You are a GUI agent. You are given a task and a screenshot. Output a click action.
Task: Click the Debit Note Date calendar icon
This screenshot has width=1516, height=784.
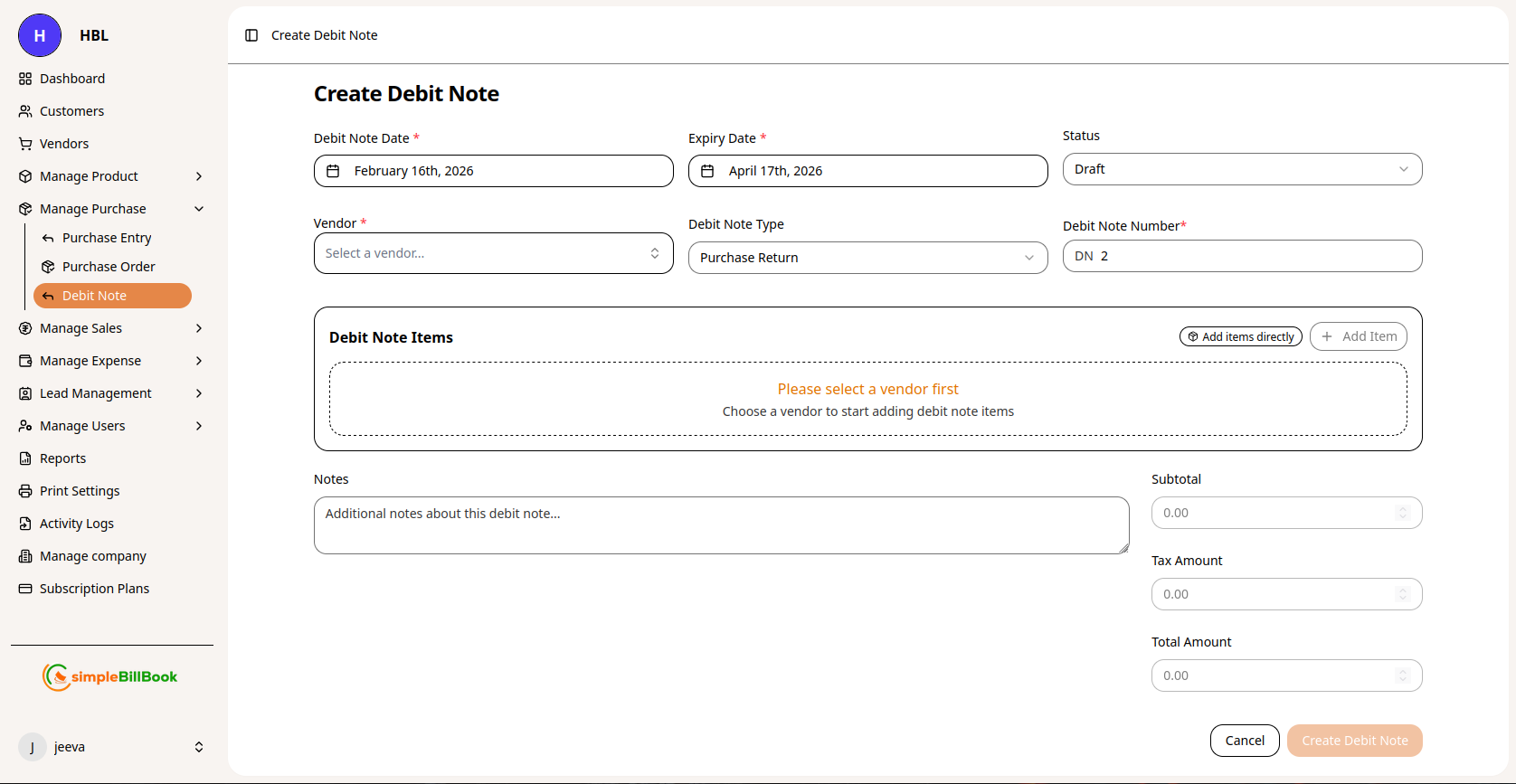click(x=333, y=171)
